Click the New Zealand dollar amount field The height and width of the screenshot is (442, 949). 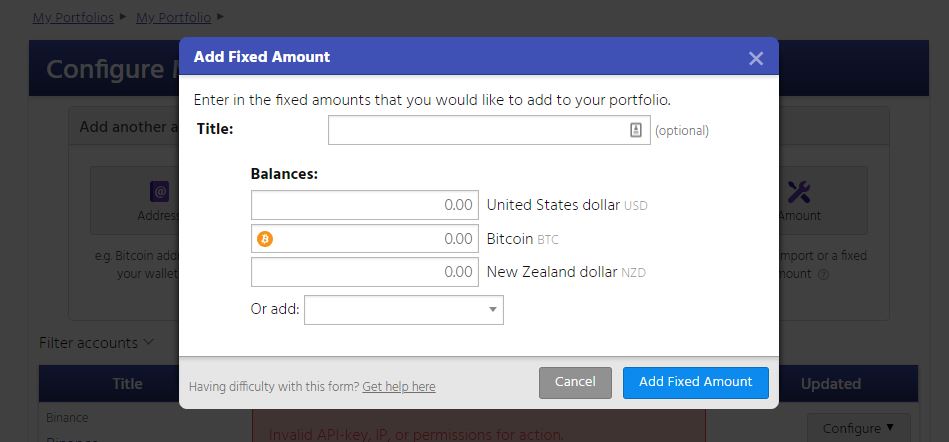coord(364,272)
